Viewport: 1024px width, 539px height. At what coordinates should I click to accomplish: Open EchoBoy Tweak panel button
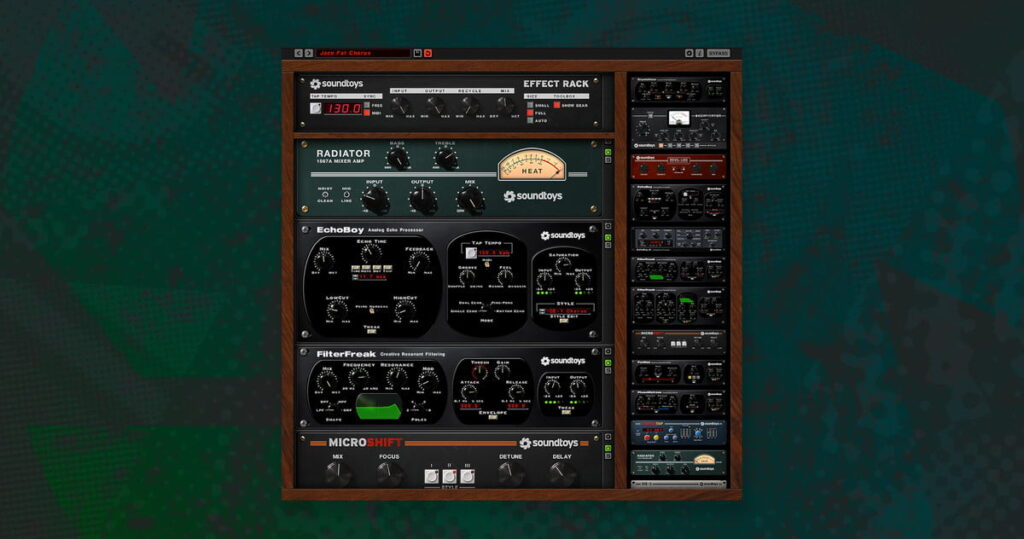(x=371, y=331)
